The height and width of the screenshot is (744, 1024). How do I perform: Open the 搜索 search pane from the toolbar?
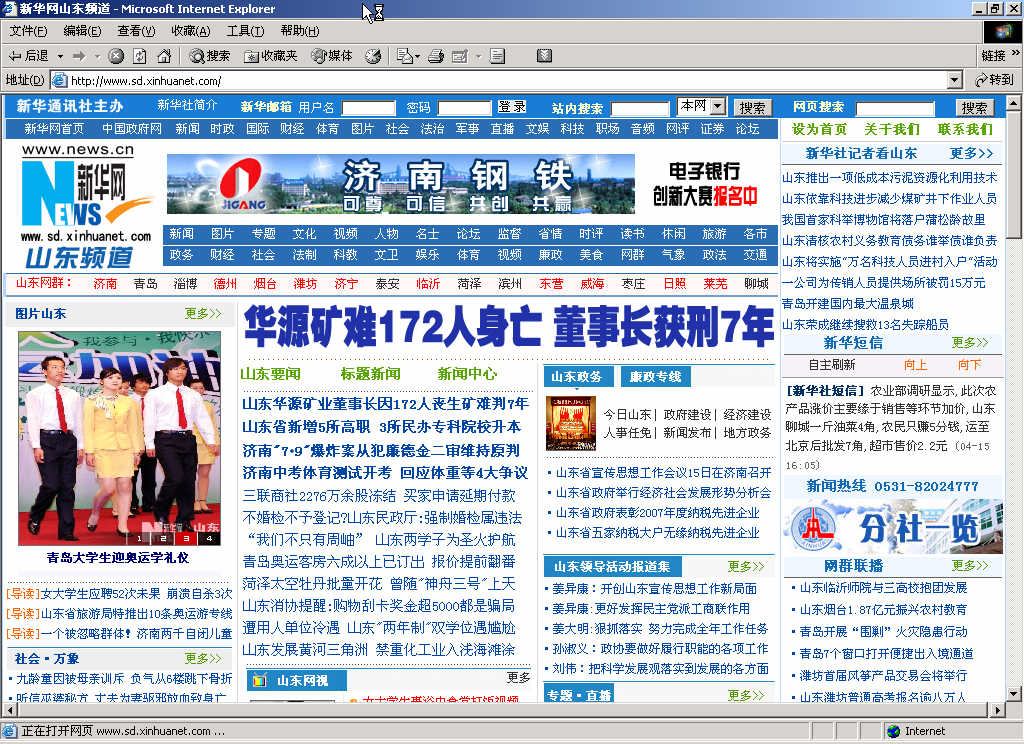209,56
